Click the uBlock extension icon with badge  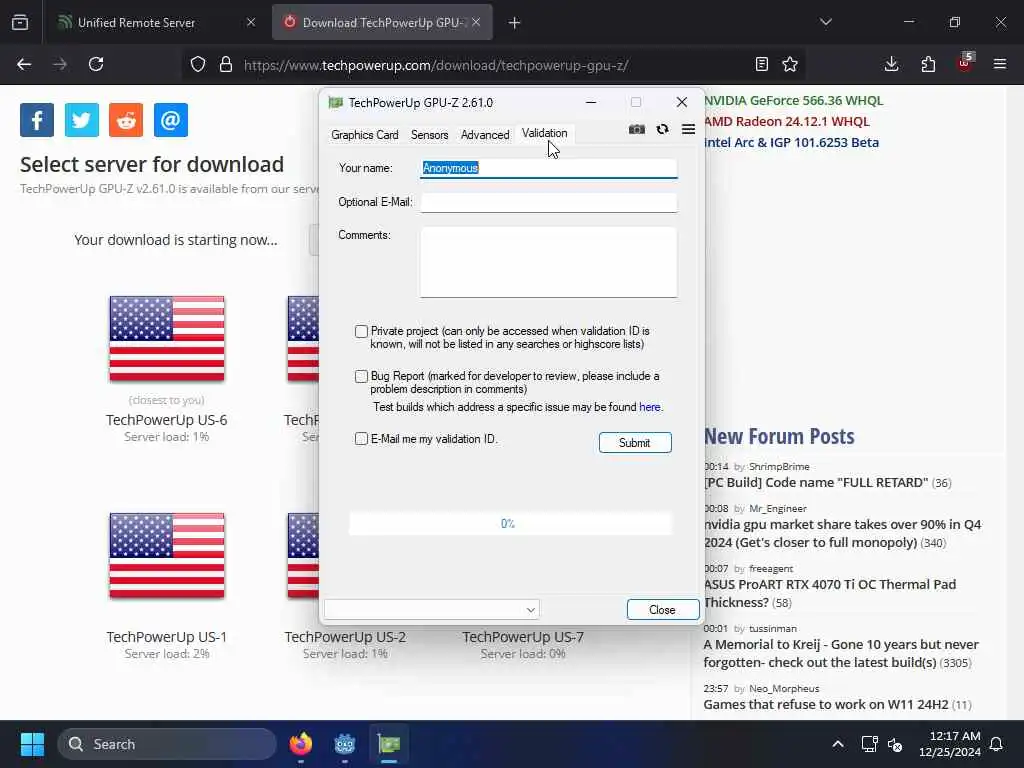(x=965, y=63)
